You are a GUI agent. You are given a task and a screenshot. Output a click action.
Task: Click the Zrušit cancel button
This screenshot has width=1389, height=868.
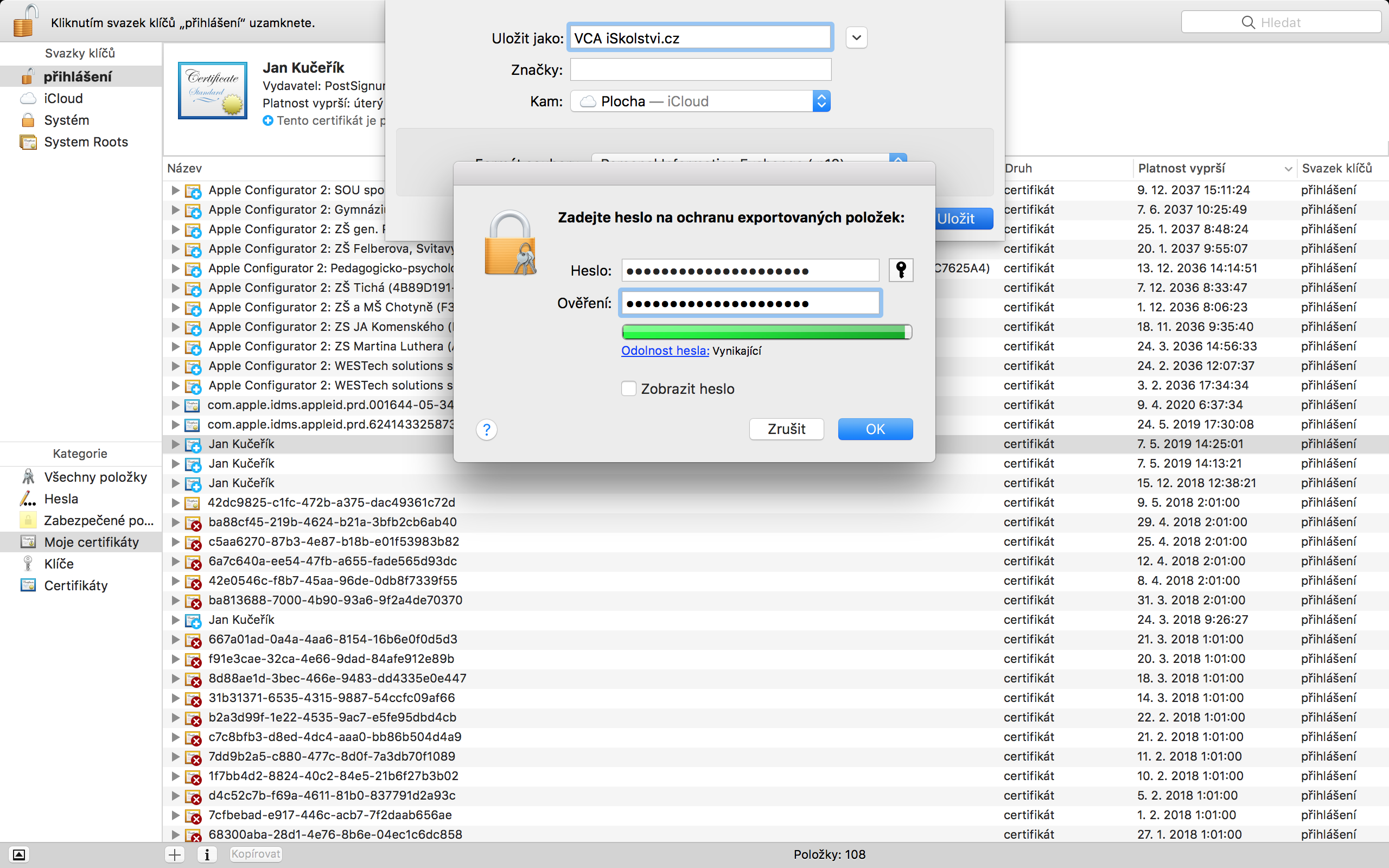click(x=786, y=429)
